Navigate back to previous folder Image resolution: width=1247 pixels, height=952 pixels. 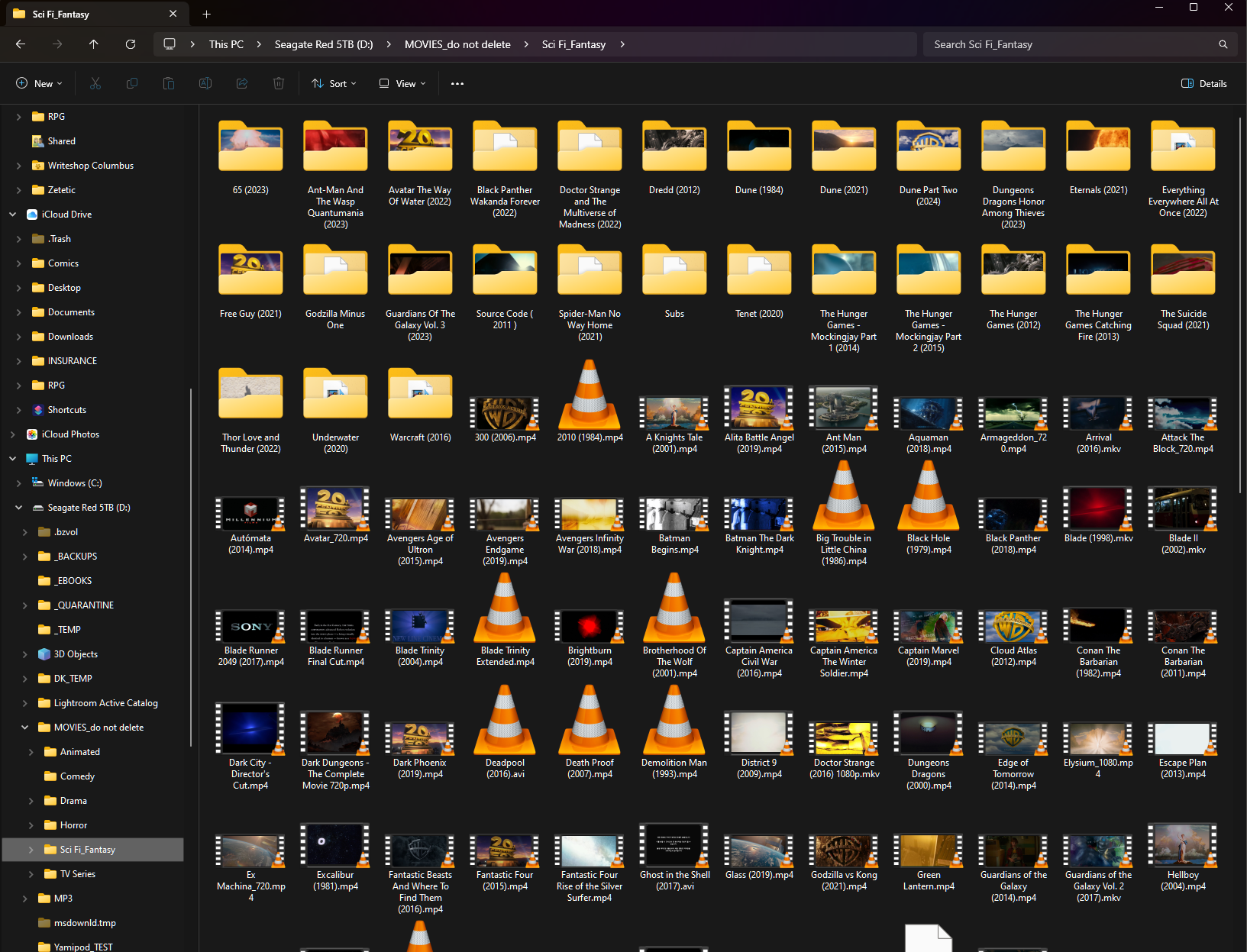(x=21, y=44)
